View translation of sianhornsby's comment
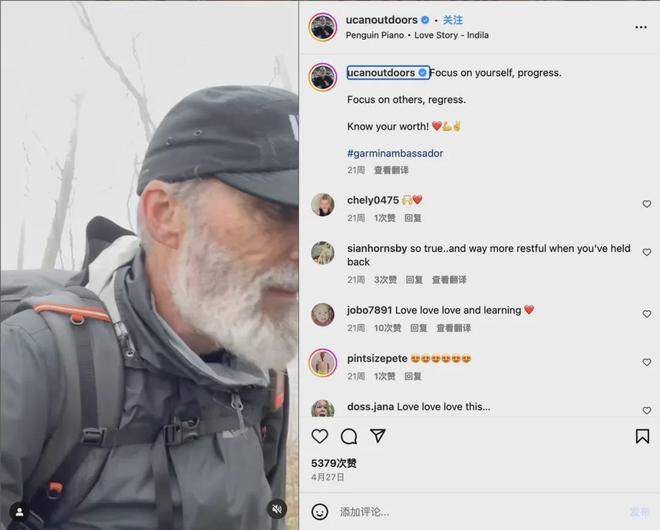 [x=449, y=280]
